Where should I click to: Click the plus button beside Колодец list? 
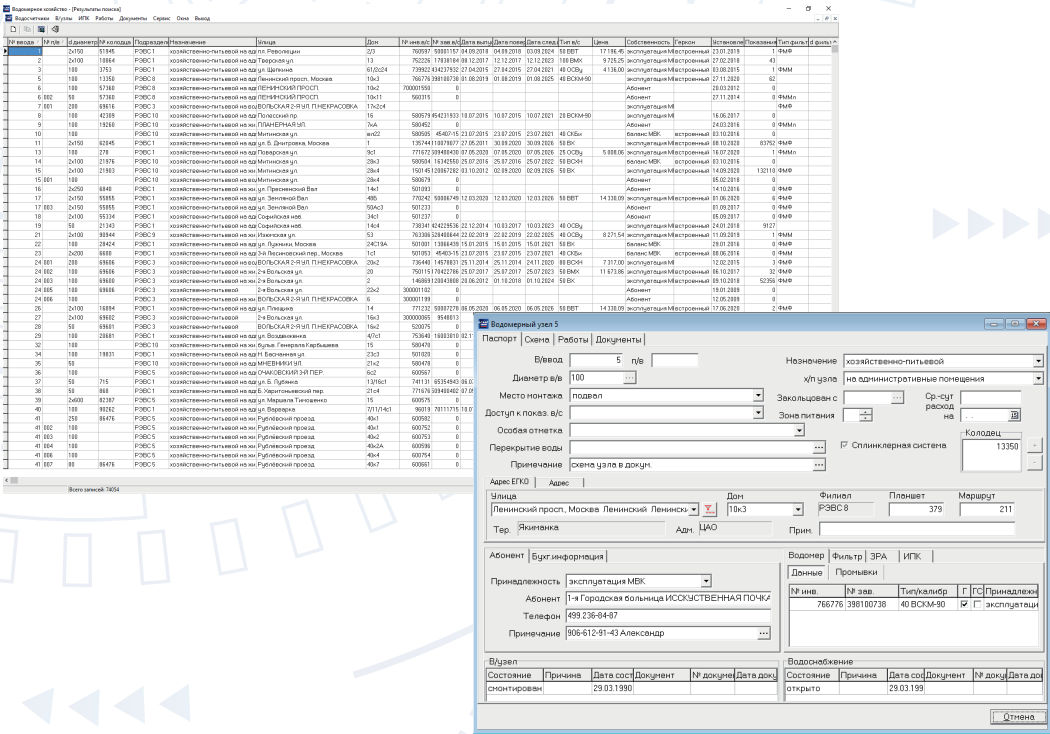click(1035, 445)
